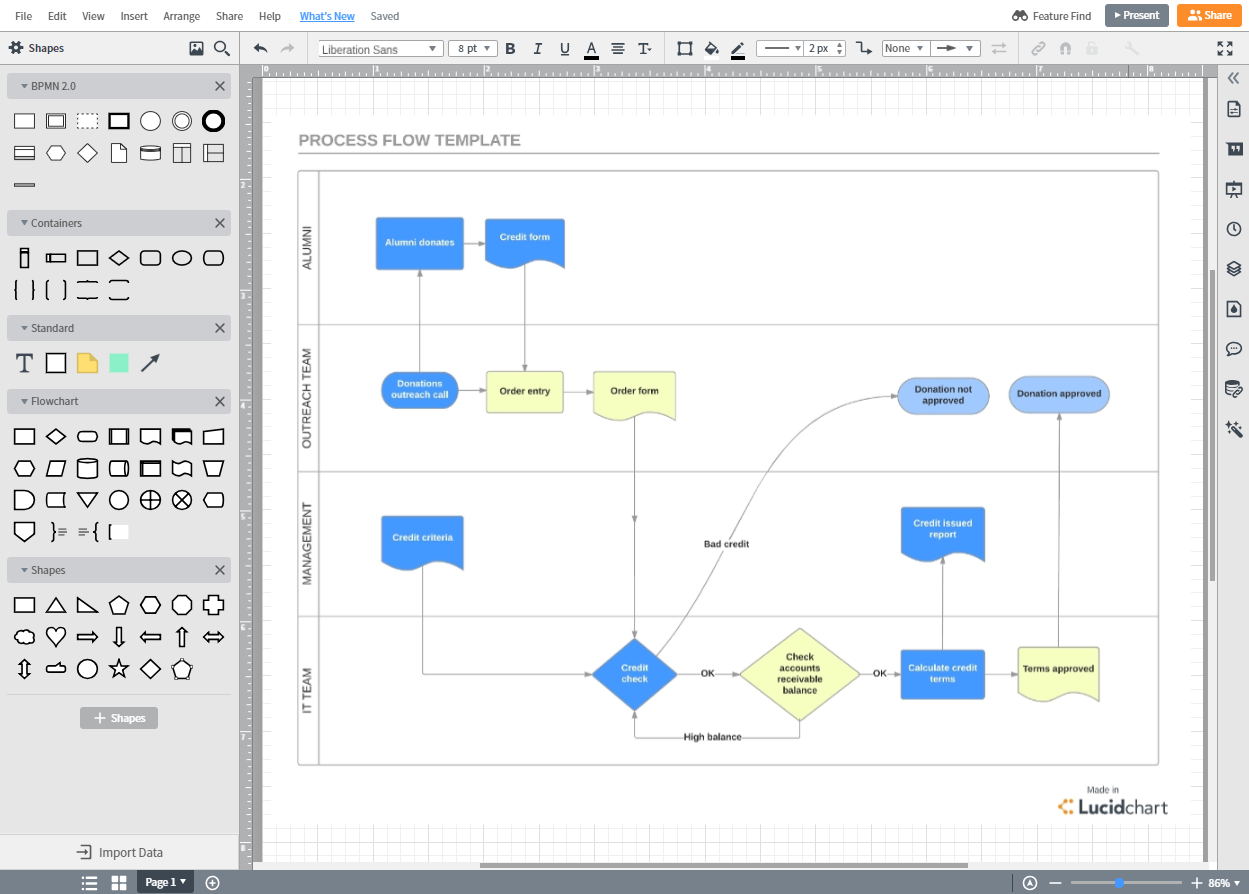Screen dimensions: 1249x894
Task: Open the File menu
Action: (23, 16)
